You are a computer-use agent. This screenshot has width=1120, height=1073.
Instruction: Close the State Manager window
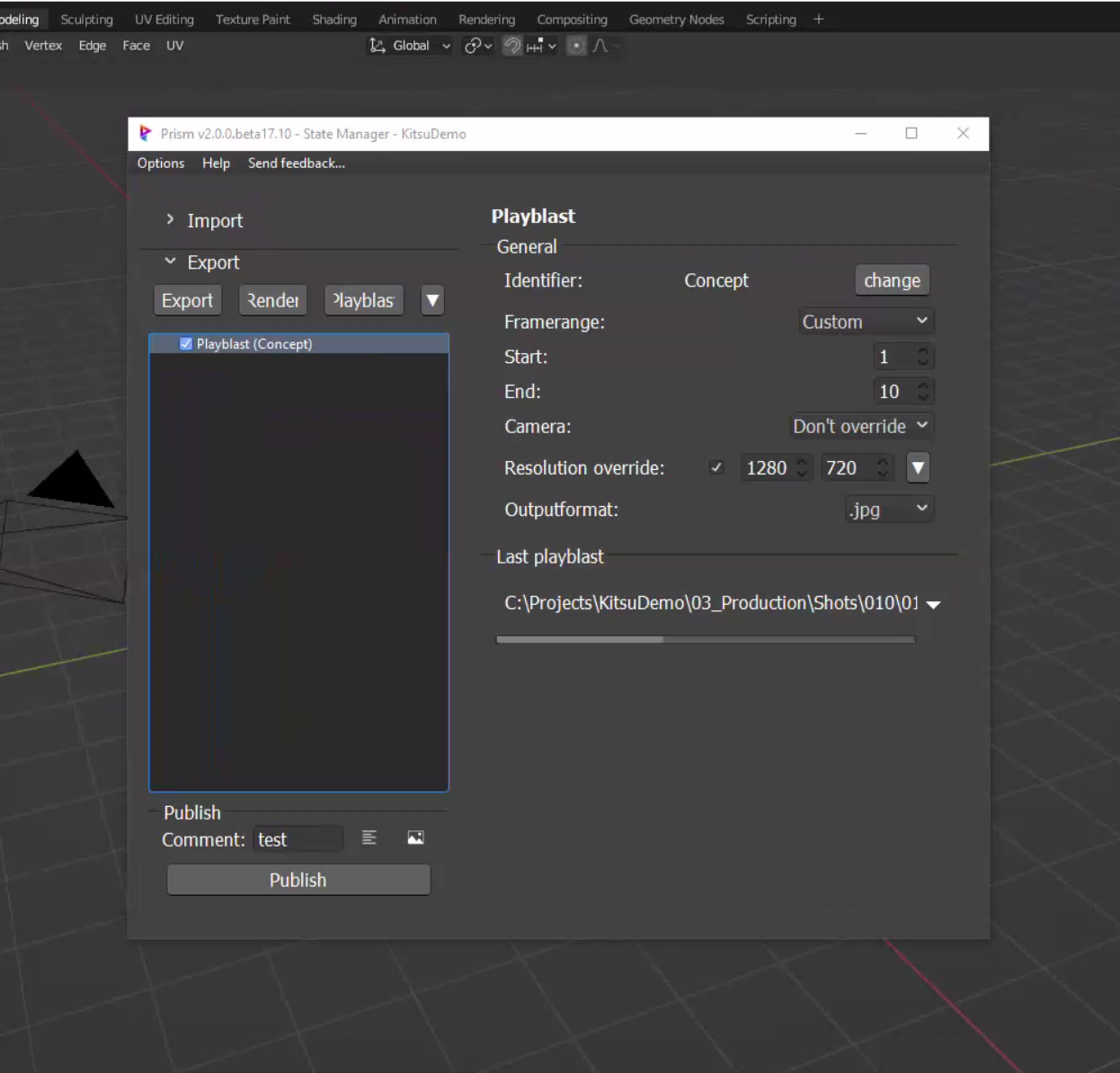[x=963, y=133]
